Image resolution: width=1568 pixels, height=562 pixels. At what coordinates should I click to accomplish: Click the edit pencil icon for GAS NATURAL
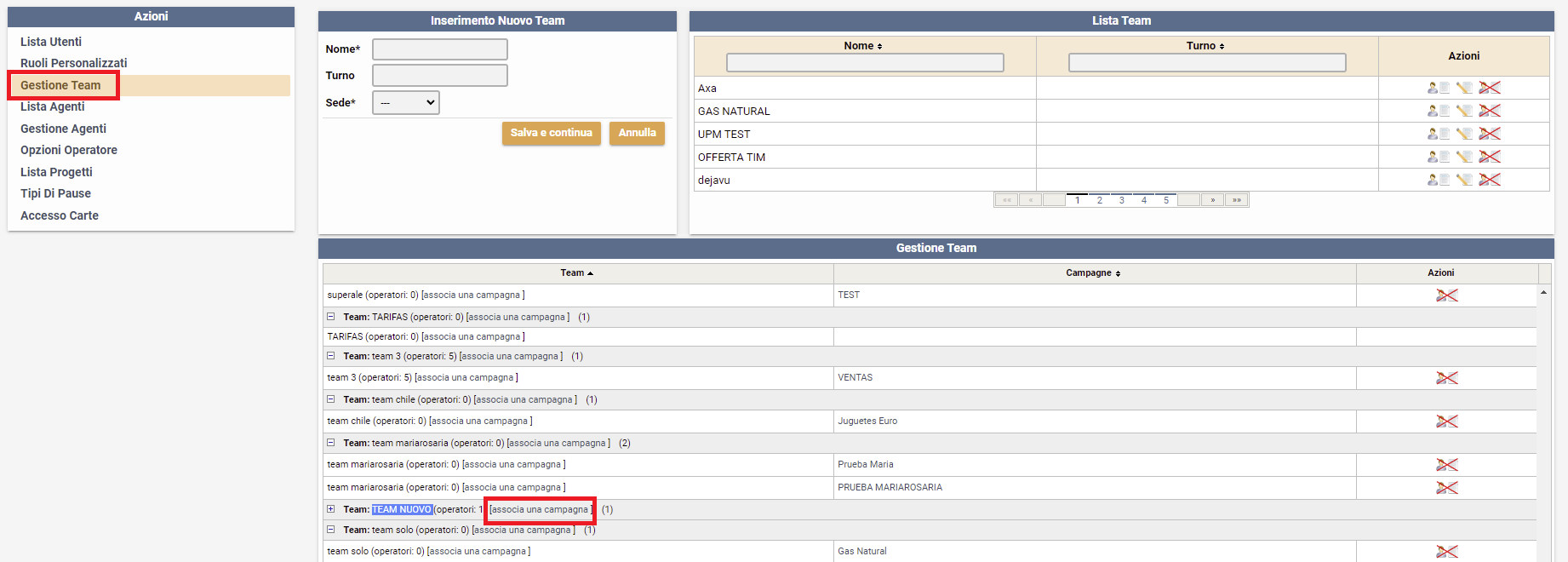point(1464,111)
